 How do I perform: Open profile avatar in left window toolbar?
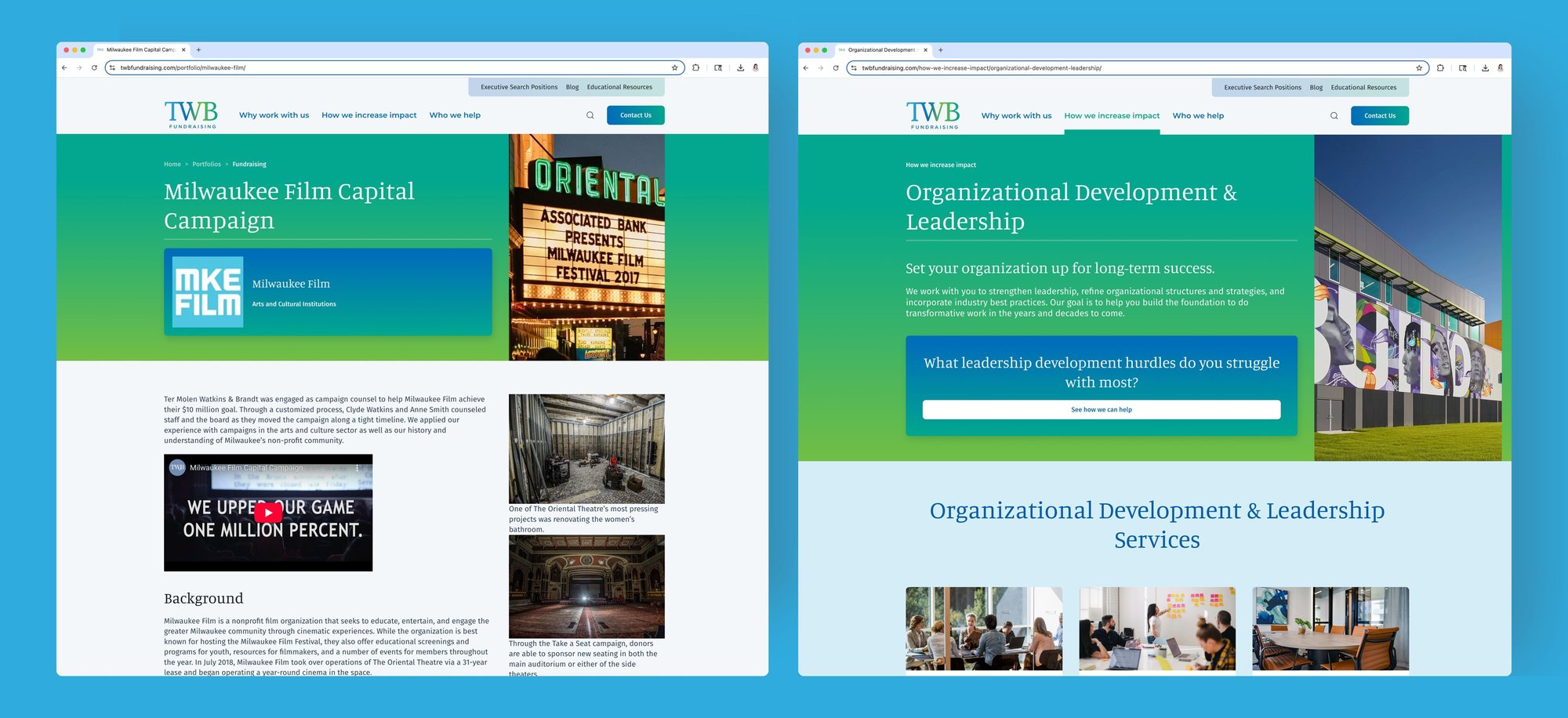click(756, 67)
